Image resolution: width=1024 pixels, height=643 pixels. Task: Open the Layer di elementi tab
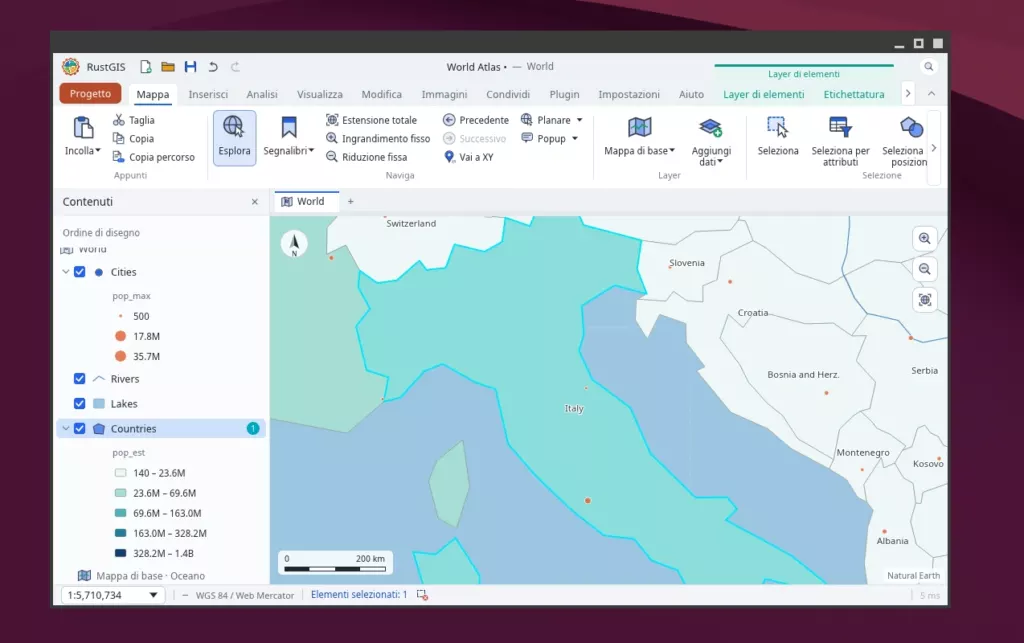click(763, 94)
